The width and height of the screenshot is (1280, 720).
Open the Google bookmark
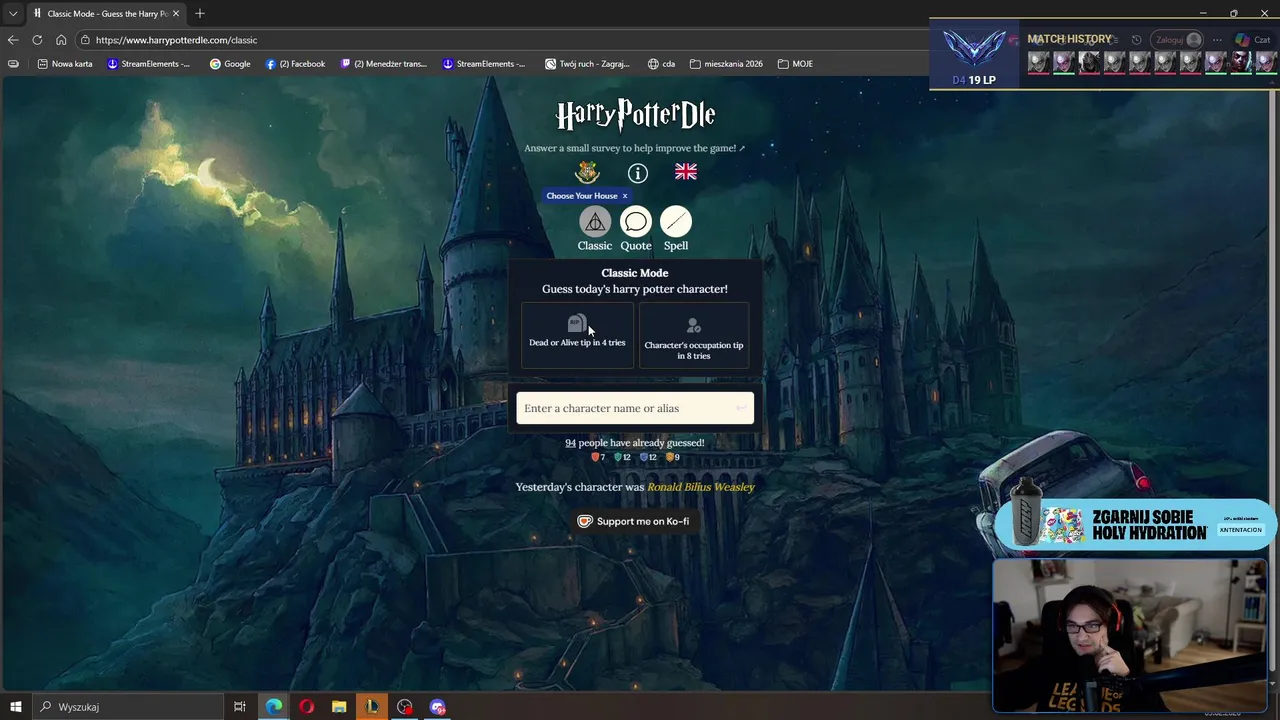pos(230,64)
